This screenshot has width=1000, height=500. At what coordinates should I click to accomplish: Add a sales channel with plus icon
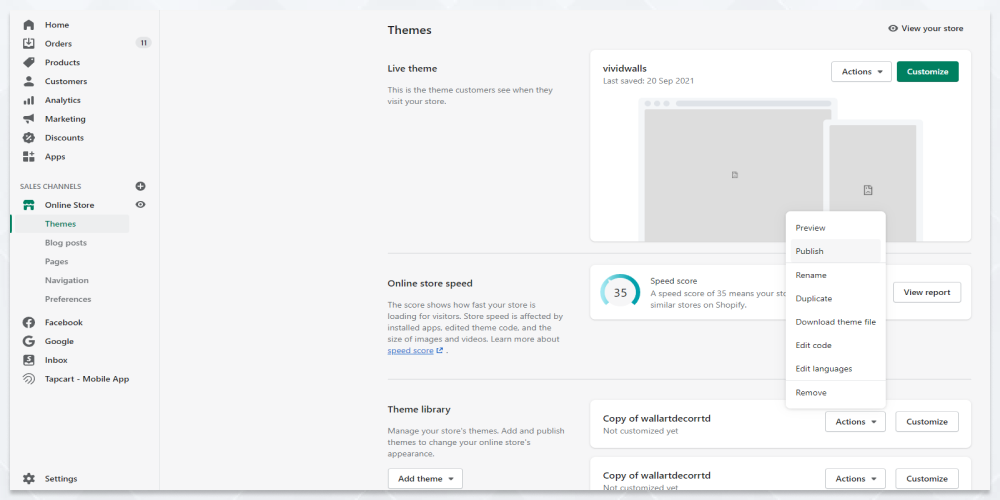140,186
